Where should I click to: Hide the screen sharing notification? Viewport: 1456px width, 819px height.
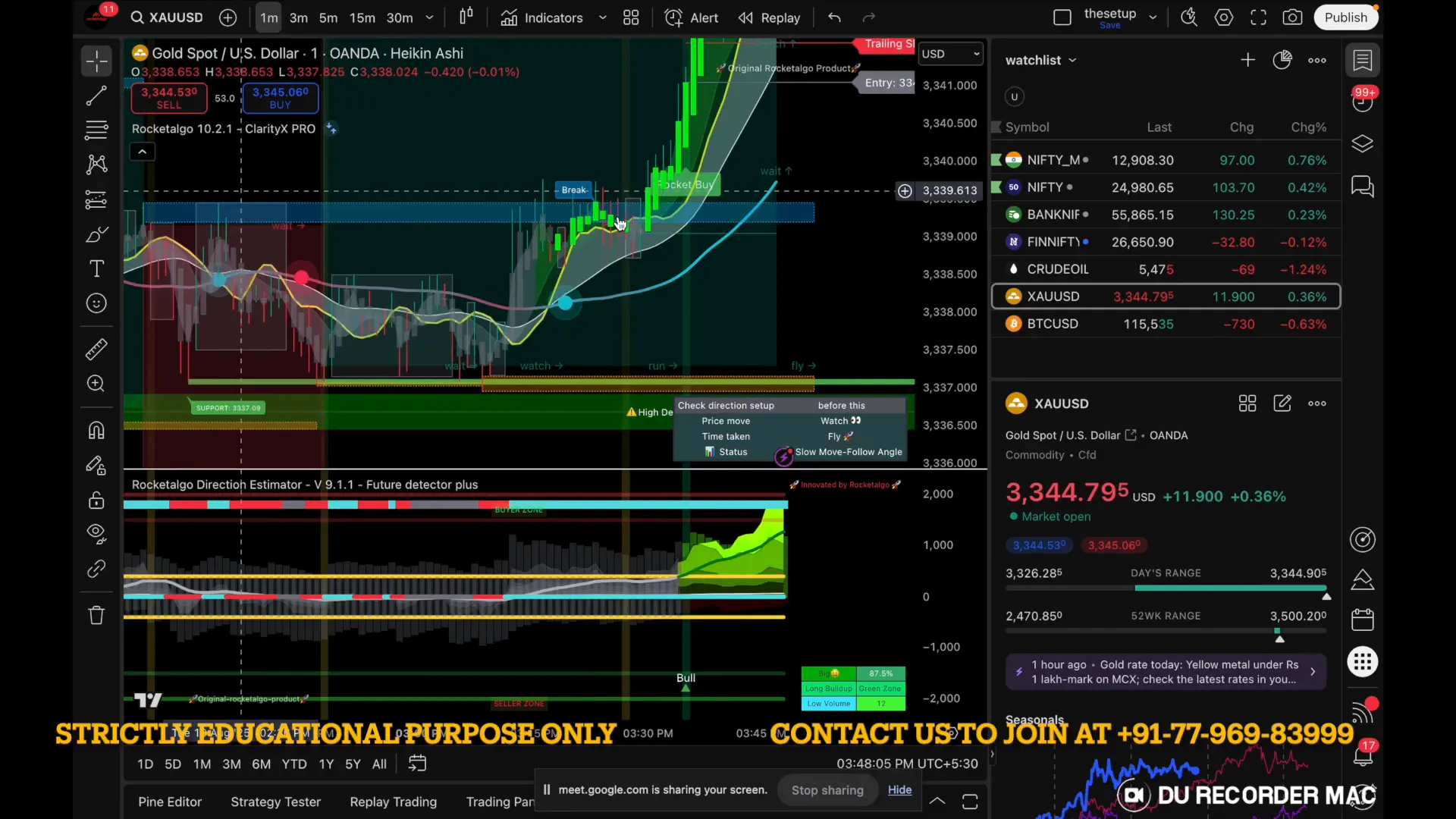pos(899,790)
